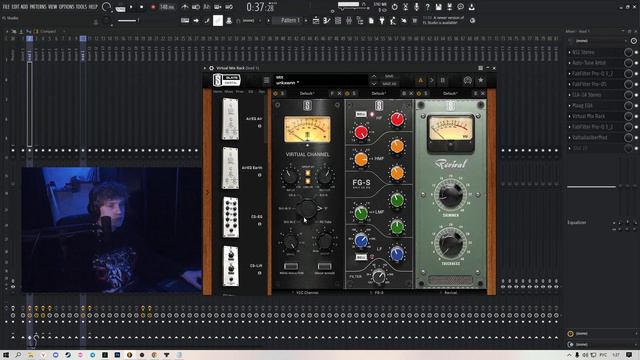Click the Revival Shimmer knob

point(451,195)
